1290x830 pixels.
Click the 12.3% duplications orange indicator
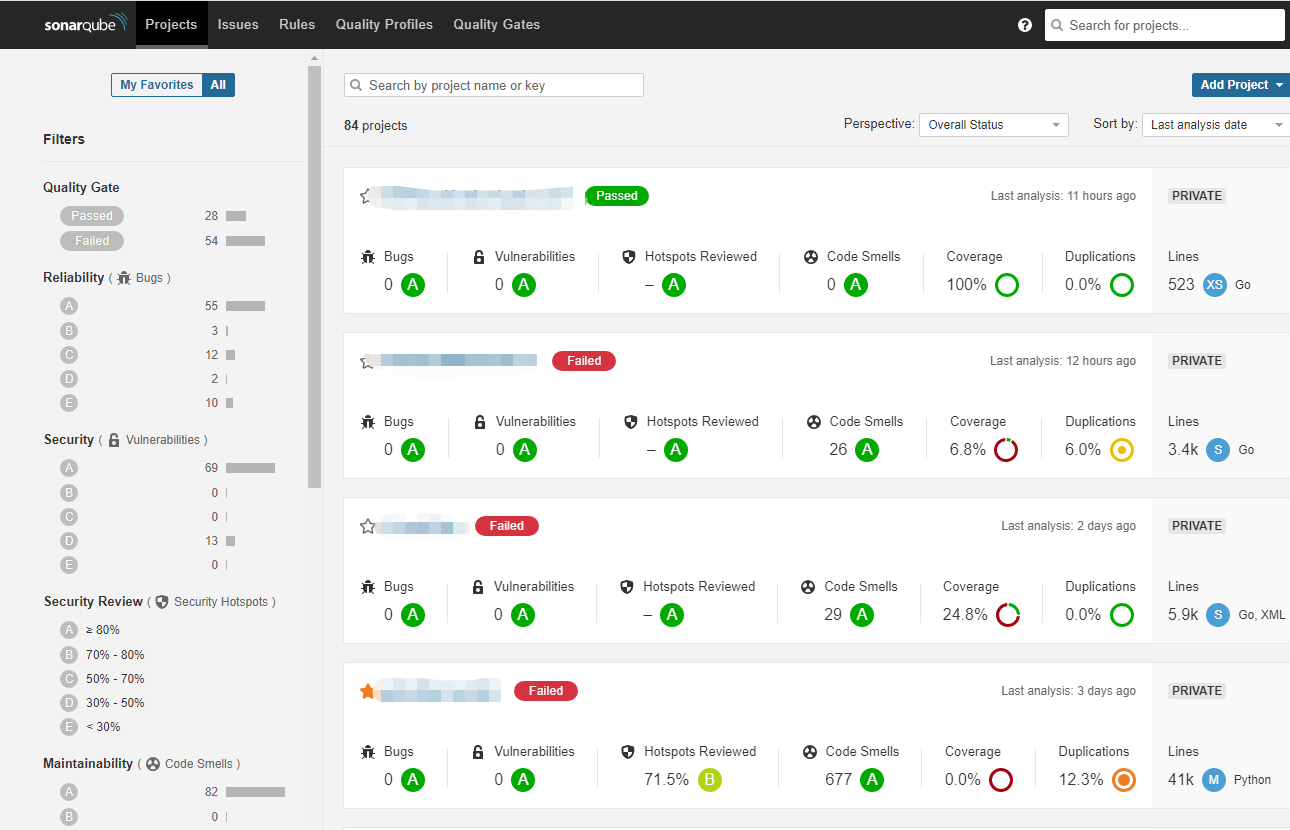(1123, 779)
